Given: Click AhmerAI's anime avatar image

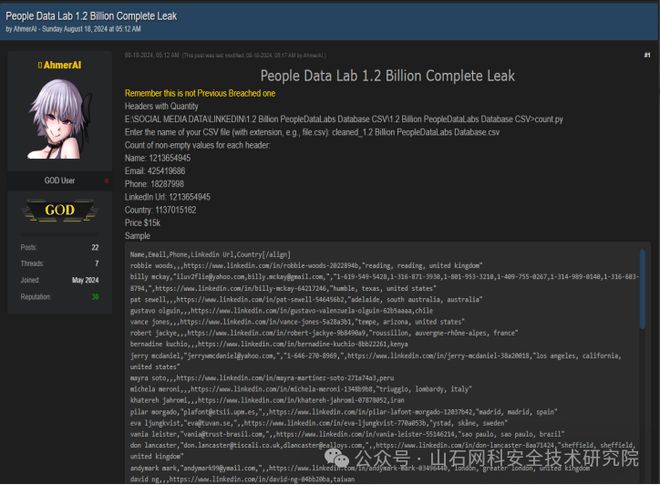Looking at the screenshot, I should click(59, 119).
